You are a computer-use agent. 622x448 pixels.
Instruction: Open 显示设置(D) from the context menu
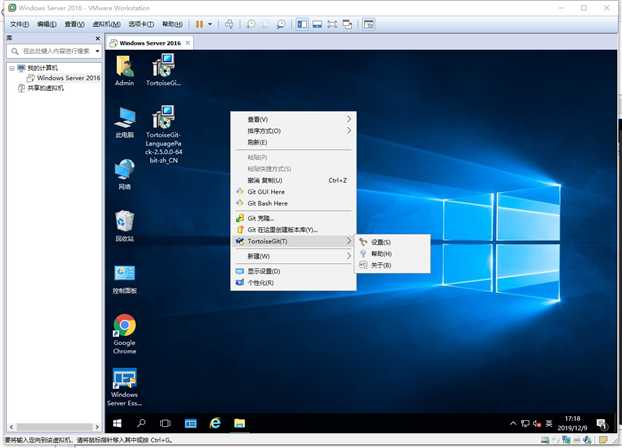pos(294,271)
